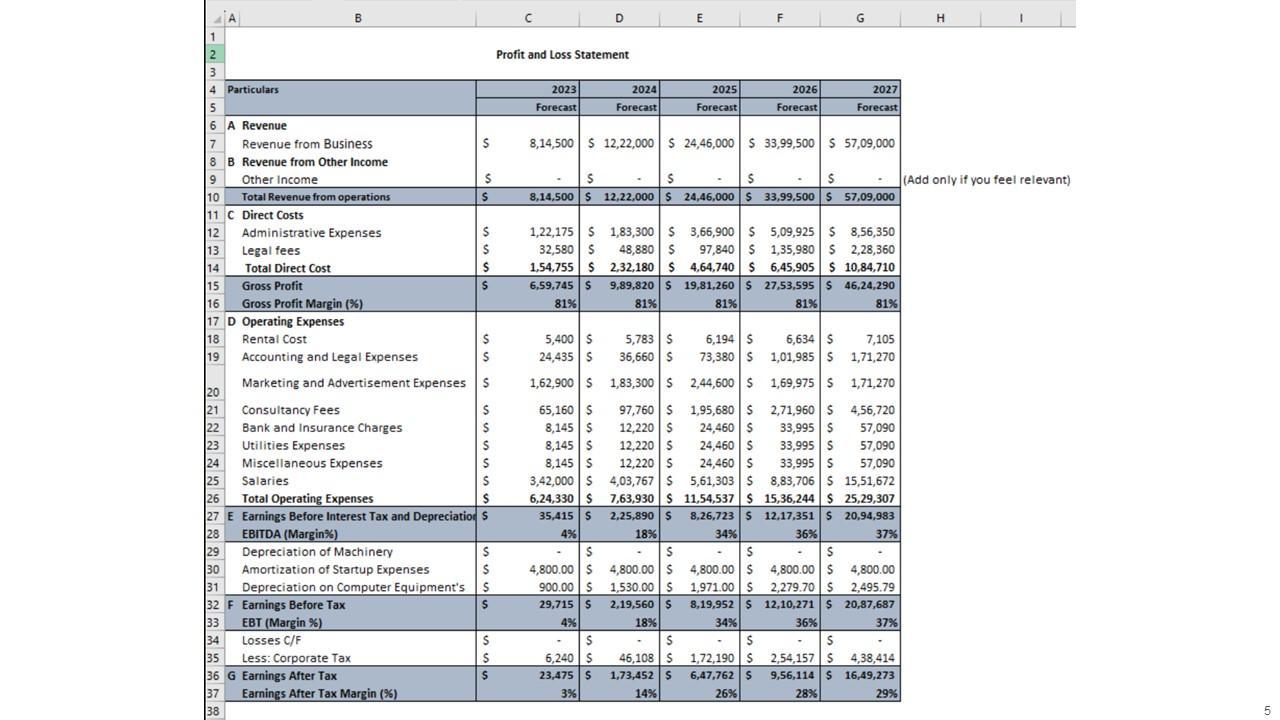1280x720 pixels.
Task: Click 2023 Revenue from Business value
Action: pos(551,144)
